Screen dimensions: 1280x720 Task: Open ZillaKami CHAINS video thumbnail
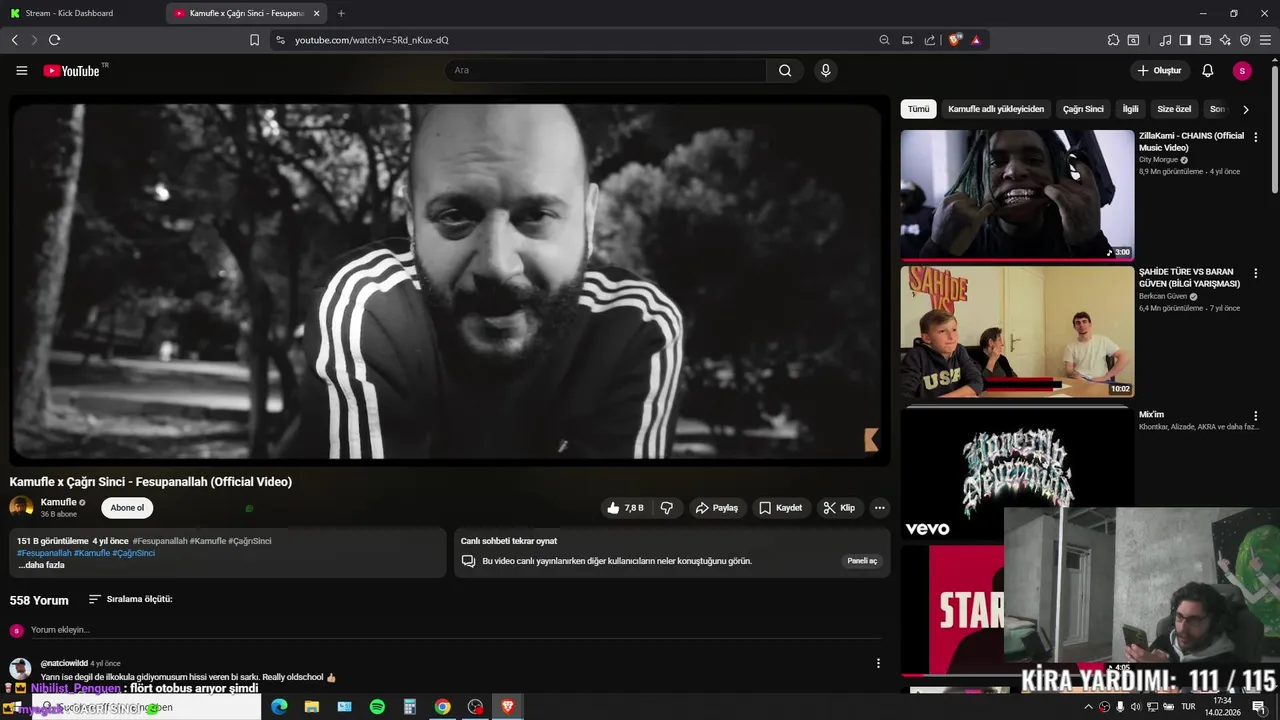pyautogui.click(x=1017, y=195)
